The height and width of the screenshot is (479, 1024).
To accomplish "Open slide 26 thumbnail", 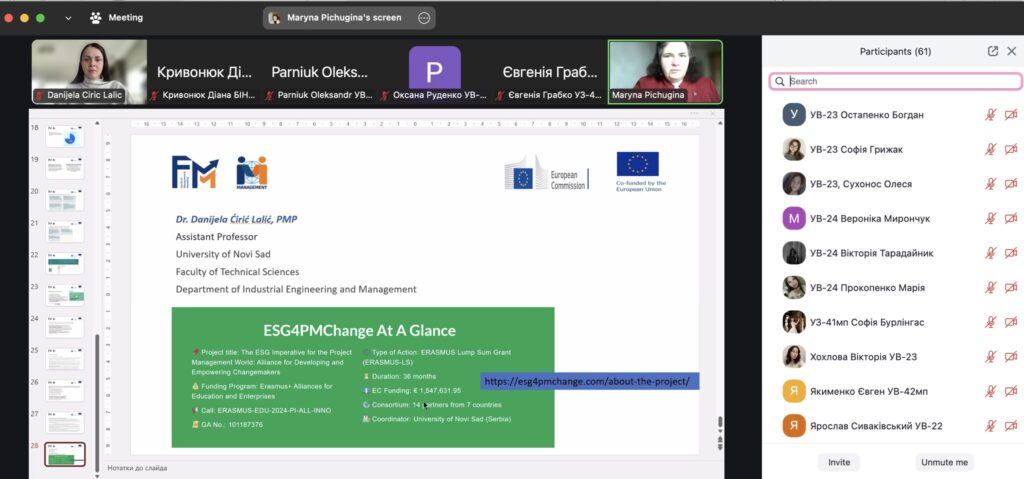I will [65, 391].
